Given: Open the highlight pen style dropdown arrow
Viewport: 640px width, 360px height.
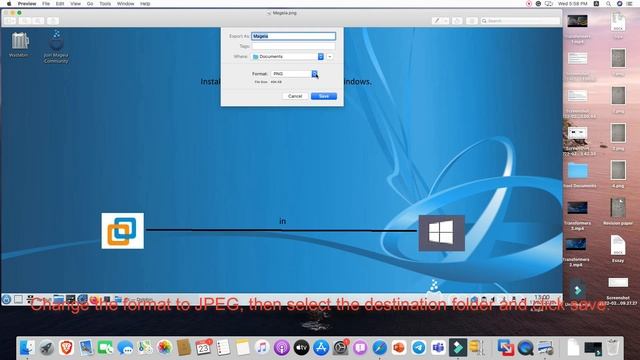Looking at the screenshot, I should pos(446,20).
